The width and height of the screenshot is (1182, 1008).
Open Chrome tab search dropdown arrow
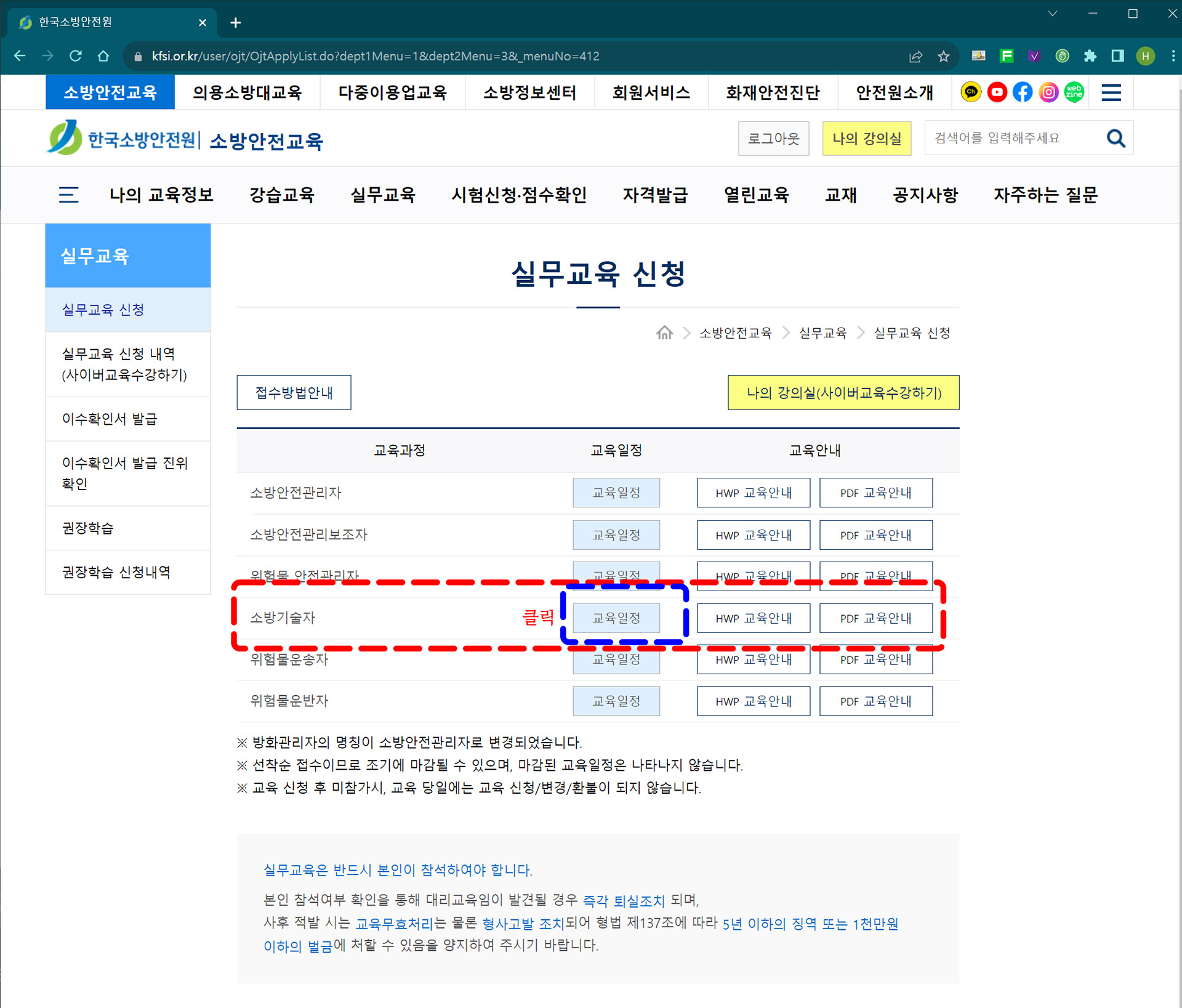(1053, 14)
